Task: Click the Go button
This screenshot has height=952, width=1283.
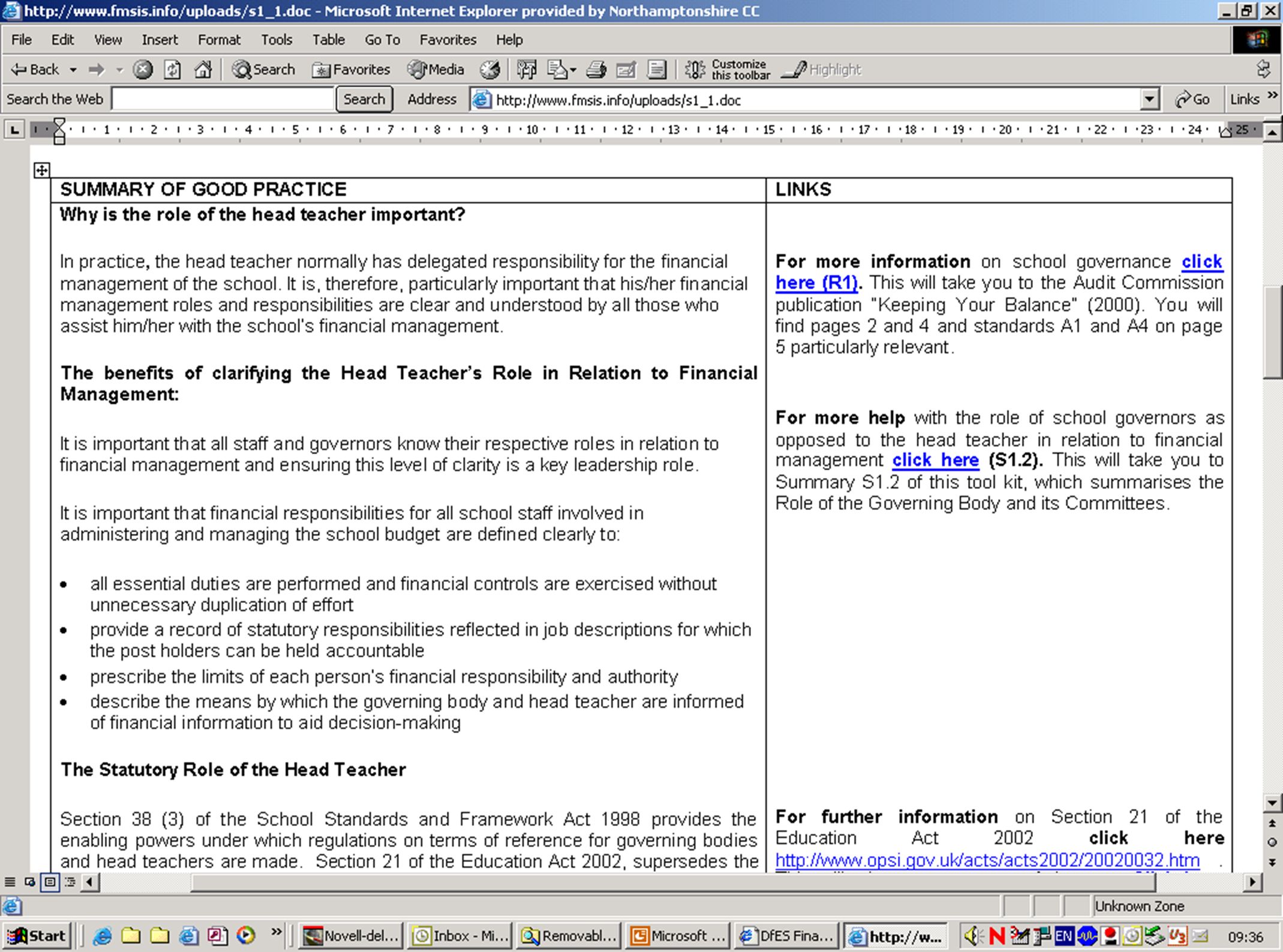Action: coord(1192,100)
